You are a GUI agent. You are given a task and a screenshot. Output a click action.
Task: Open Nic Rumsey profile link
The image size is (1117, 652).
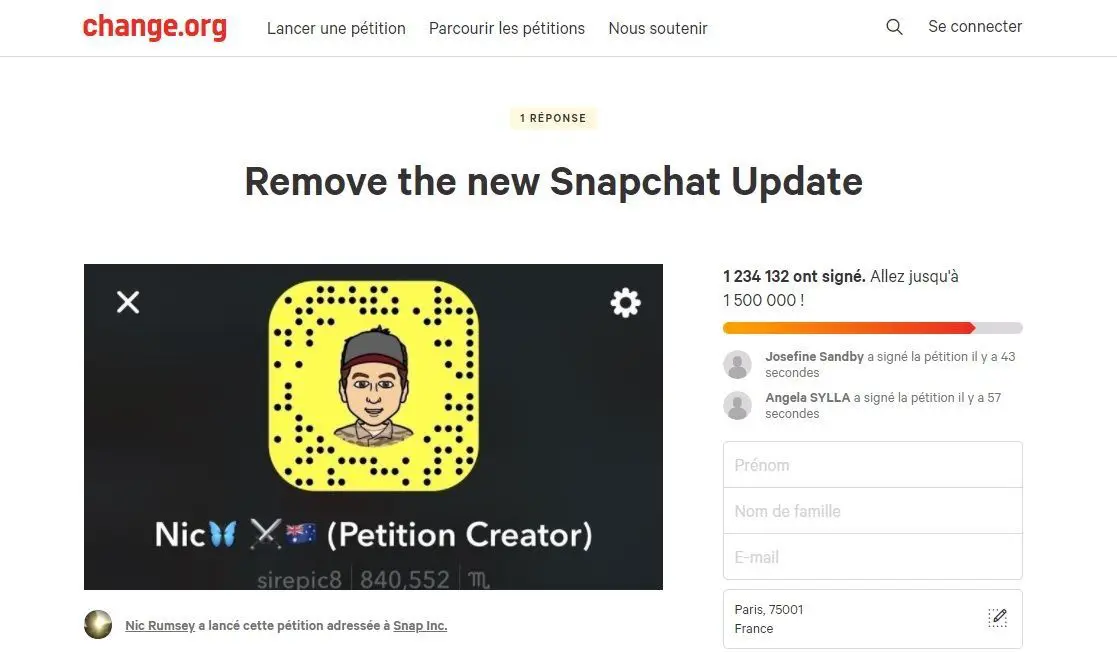click(160, 626)
